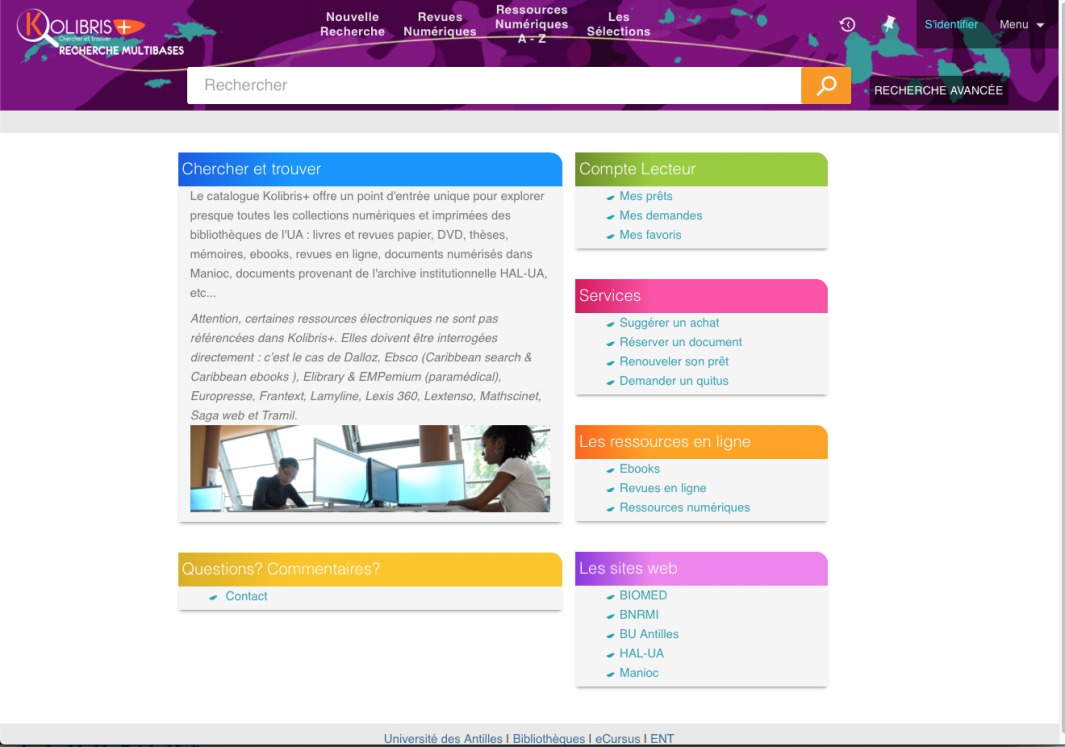Click the orange magnifying glass search button
The image size is (1065, 747).
(x=826, y=86)
